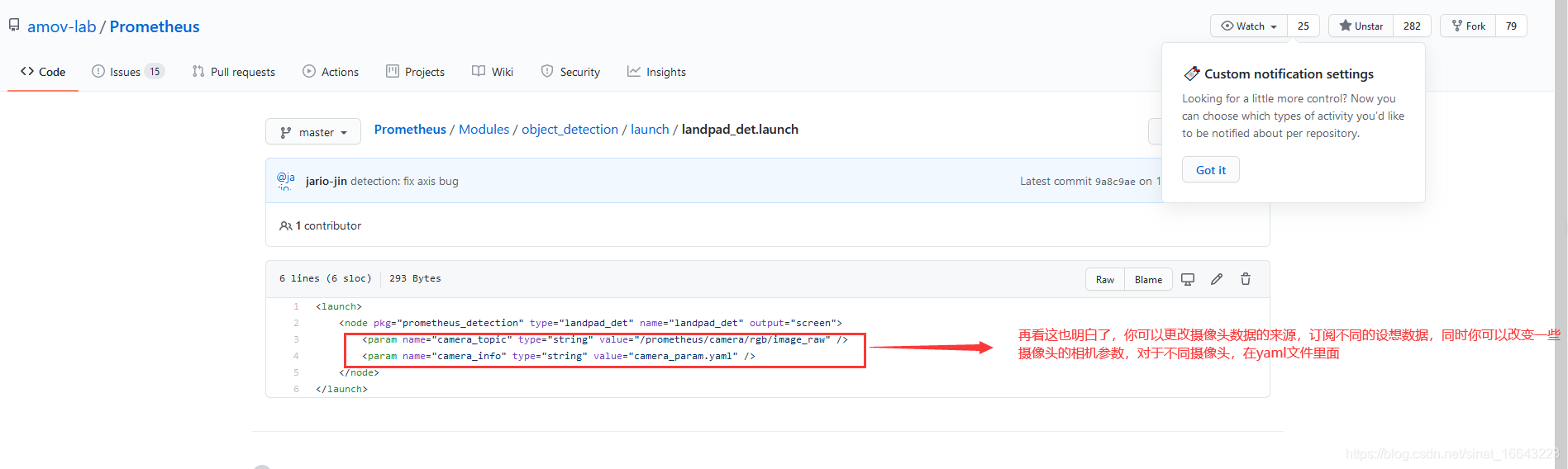
Task: Open the Prometheus repository title link
Action: 155,26
